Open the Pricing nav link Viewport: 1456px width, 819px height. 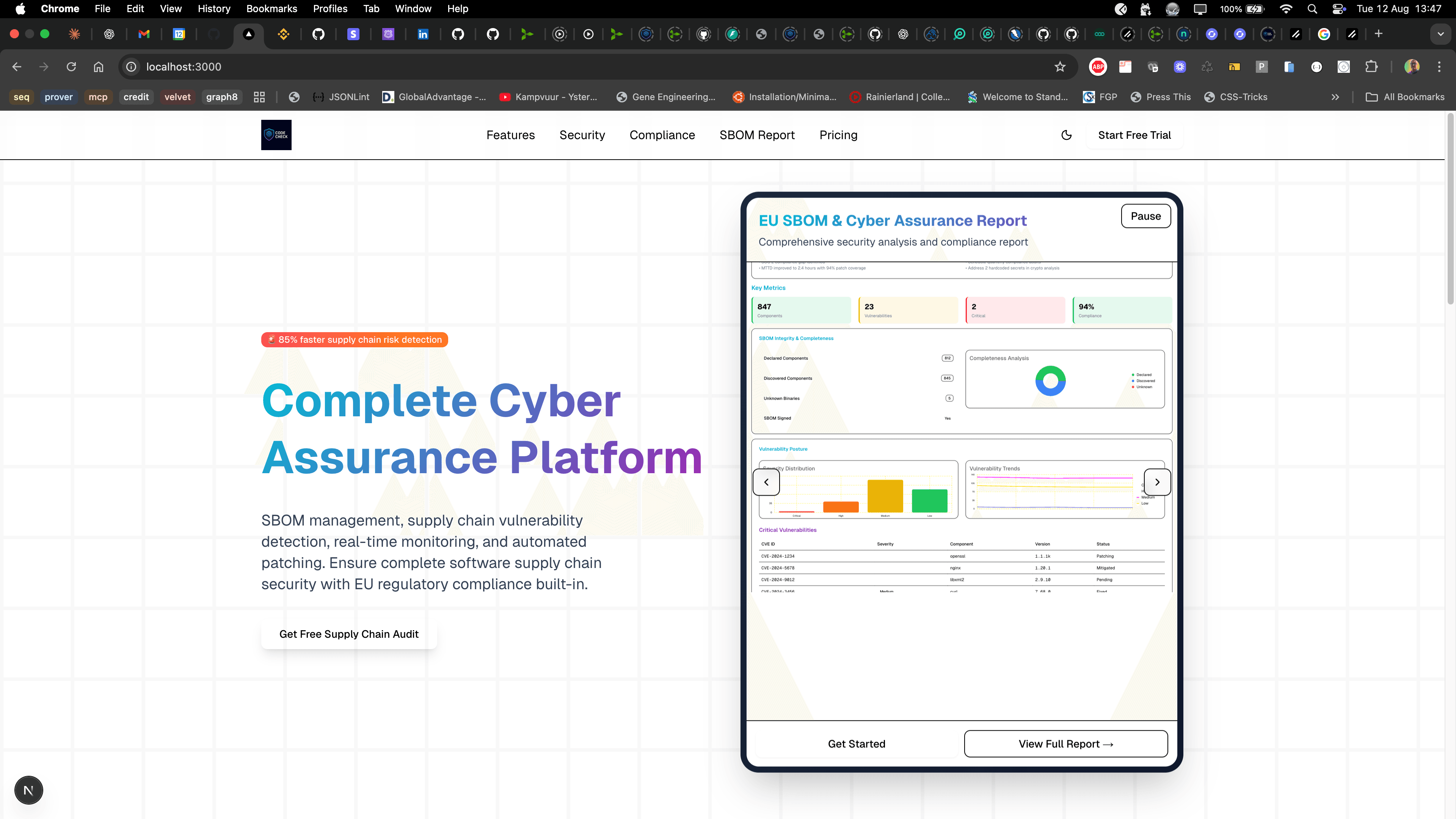pyautogui.click(x=838, y=135)
